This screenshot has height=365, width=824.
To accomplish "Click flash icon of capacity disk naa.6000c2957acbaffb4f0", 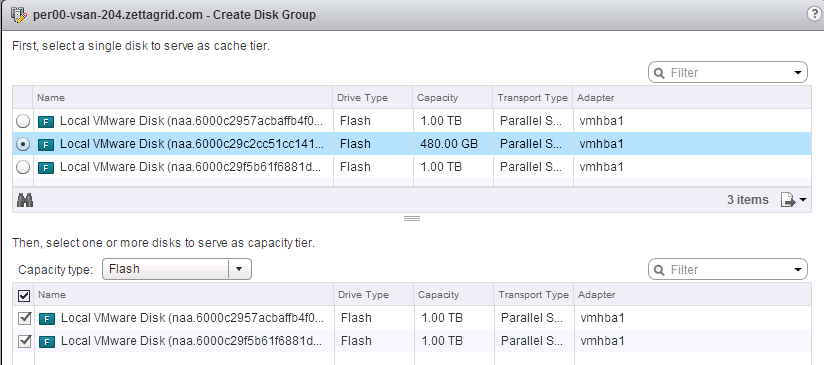I will [x=47, y=318].
